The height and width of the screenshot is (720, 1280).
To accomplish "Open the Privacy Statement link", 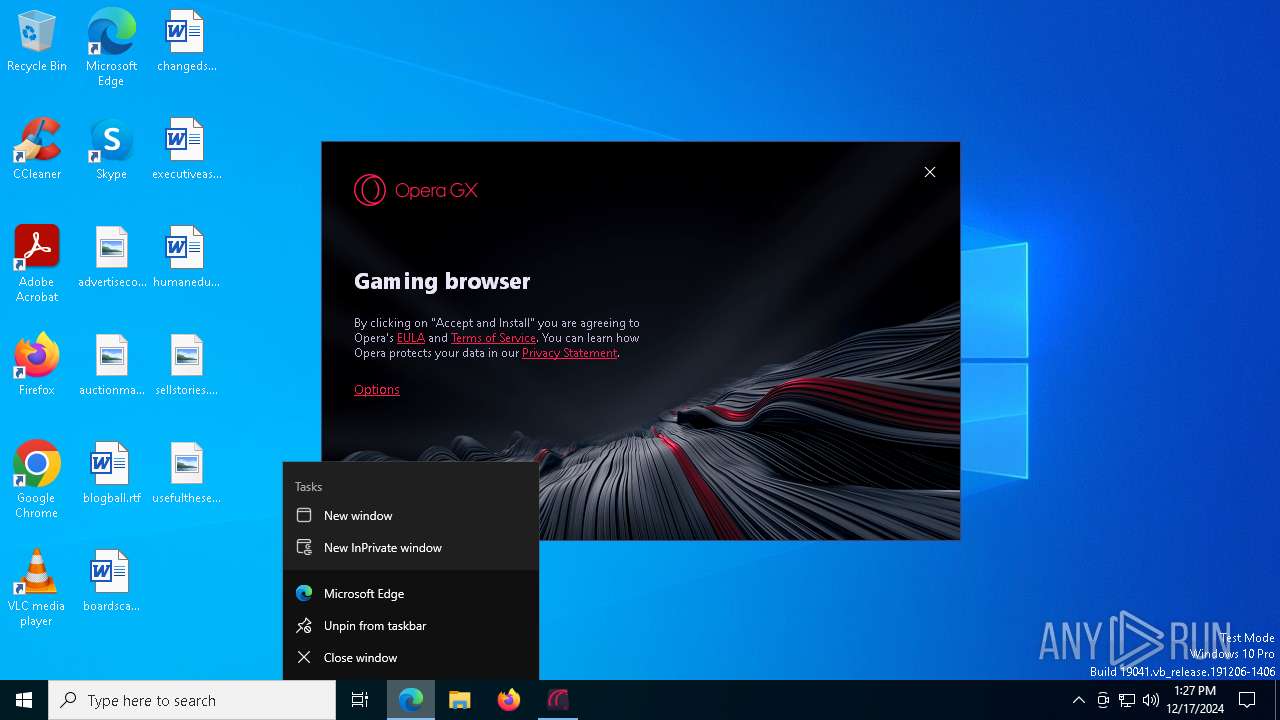I will [569, 353].
